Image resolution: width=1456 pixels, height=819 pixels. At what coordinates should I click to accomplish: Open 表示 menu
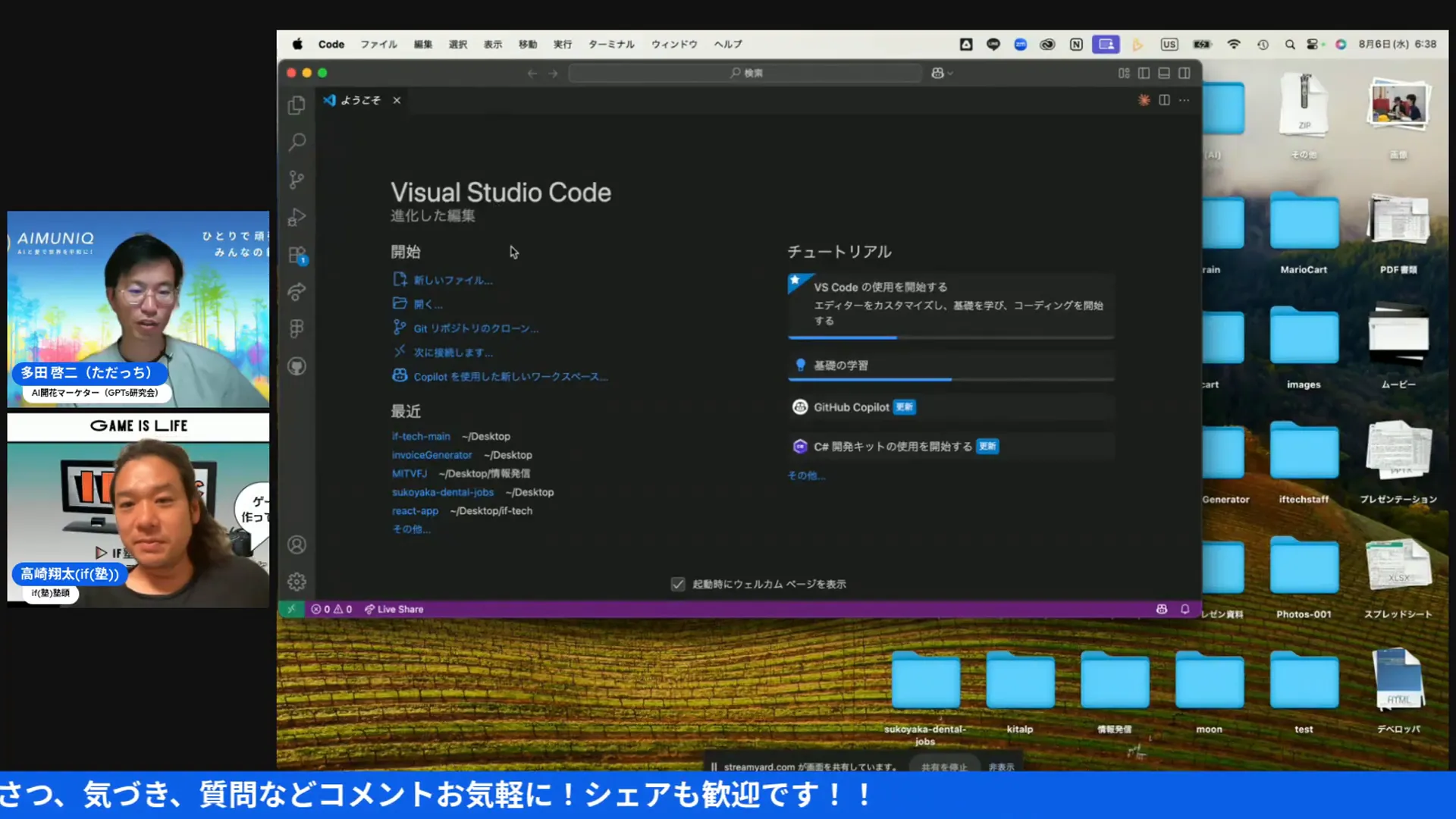pos(493,45)
